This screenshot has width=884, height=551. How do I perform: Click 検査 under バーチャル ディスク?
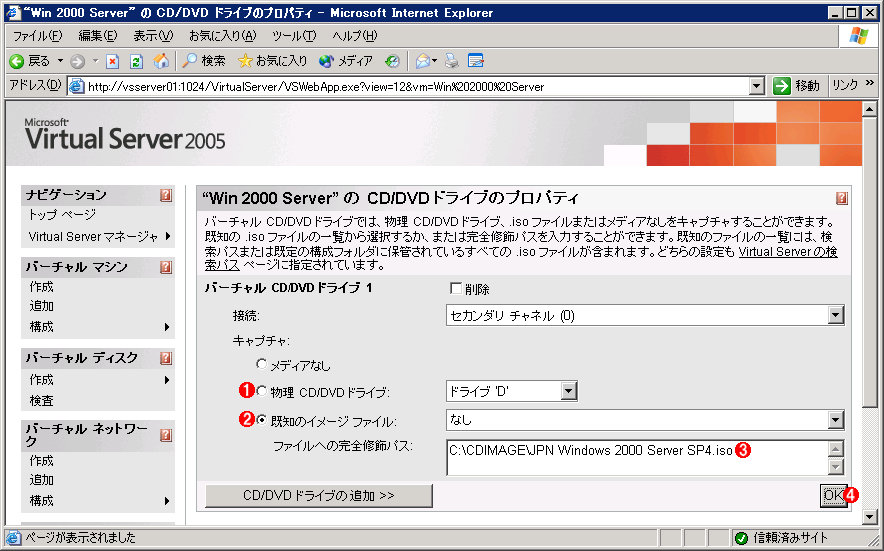(42, 400)
